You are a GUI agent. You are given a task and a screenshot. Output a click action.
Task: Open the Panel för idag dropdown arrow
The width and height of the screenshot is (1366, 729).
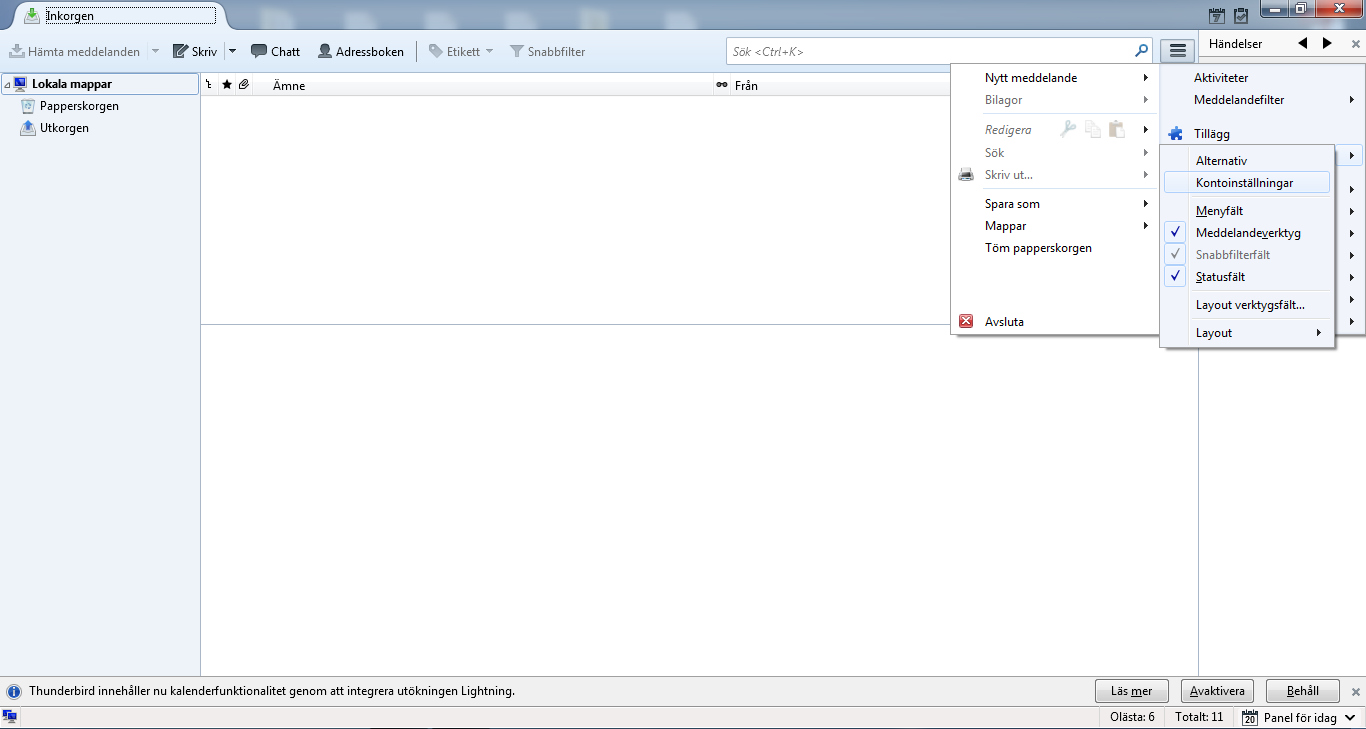click(x=1350, y=717)
